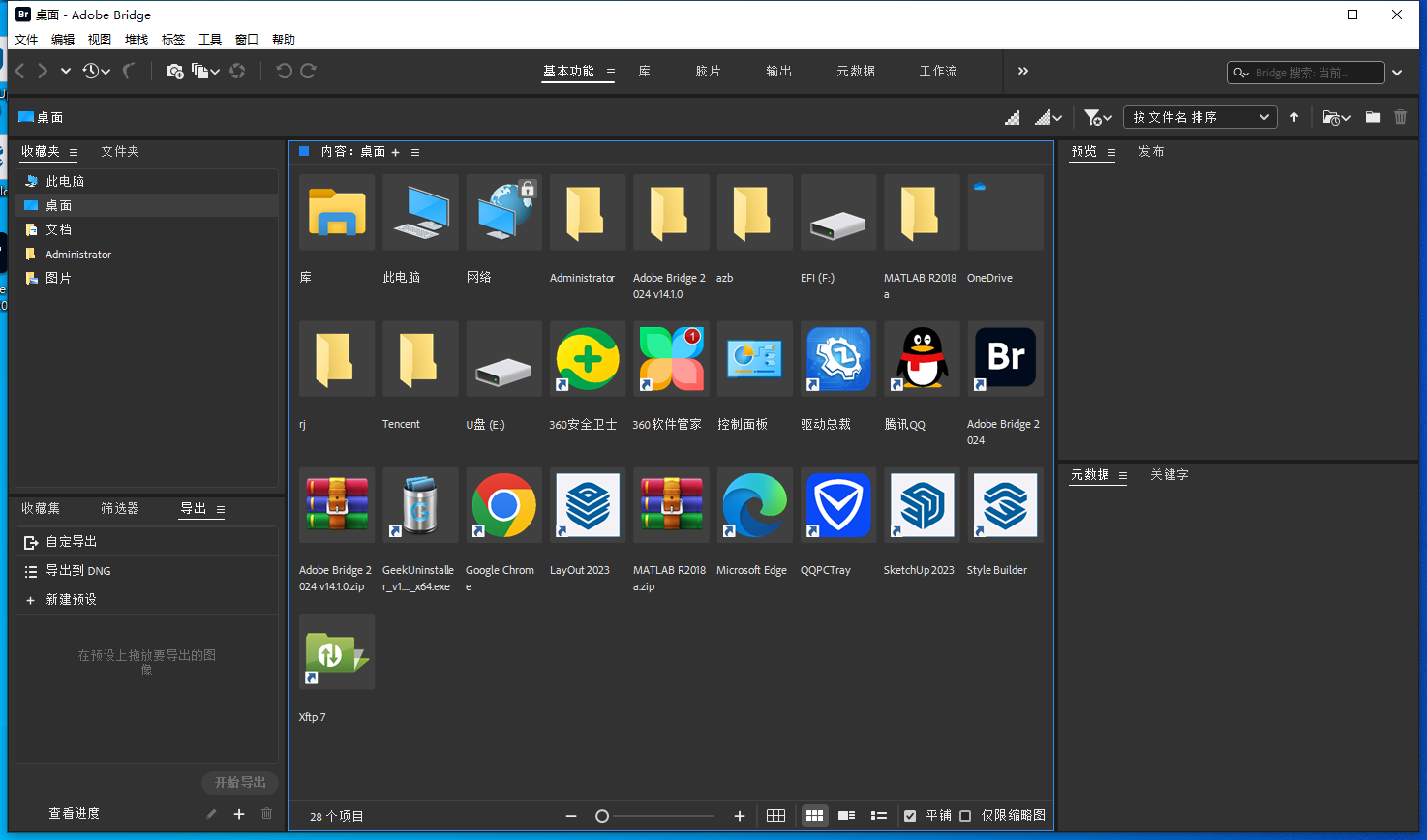
Task: Toggle the 平铺 checkbox
Action: (910, 816)
